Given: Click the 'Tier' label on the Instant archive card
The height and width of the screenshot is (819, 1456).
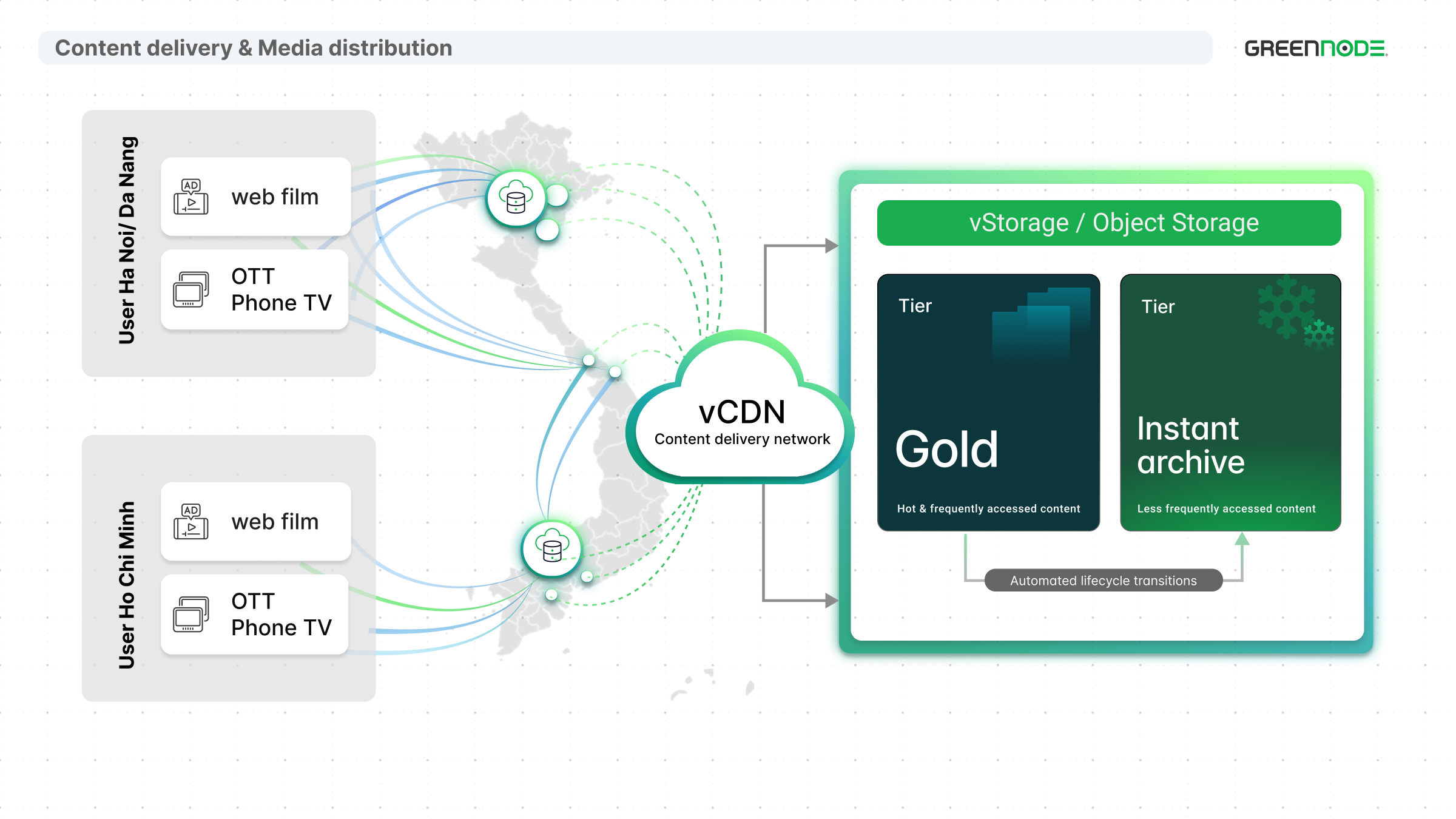Looking at the screenshot, I should click(1158, 306).
